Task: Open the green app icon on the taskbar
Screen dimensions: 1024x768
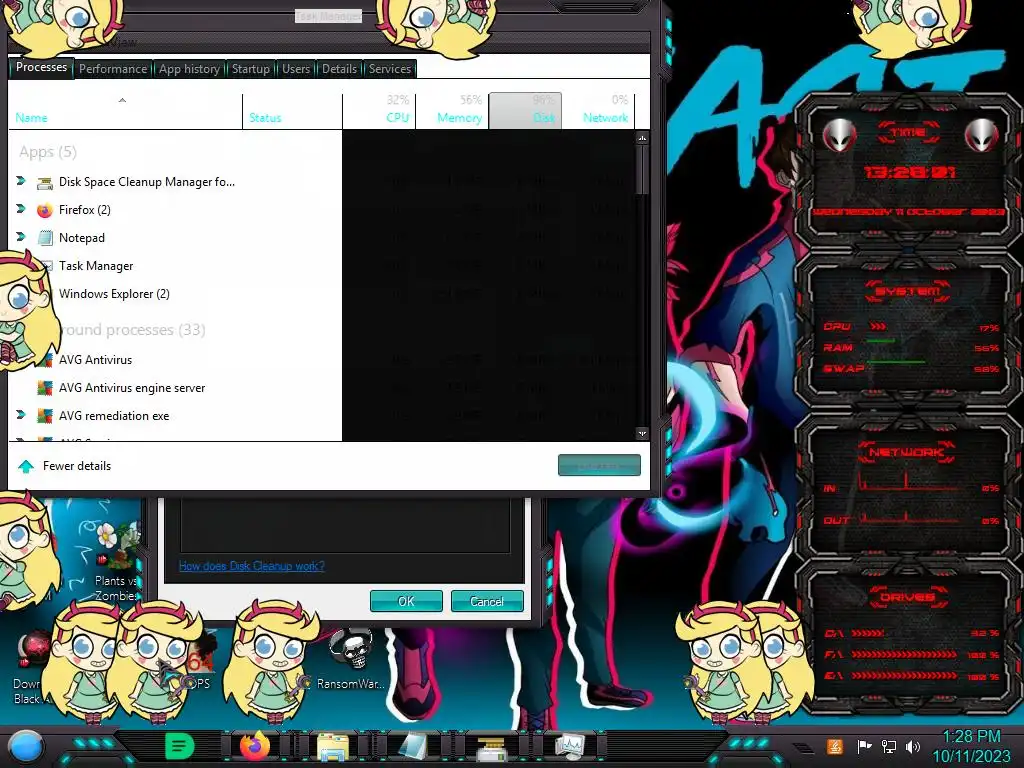Action: point(179,746)
